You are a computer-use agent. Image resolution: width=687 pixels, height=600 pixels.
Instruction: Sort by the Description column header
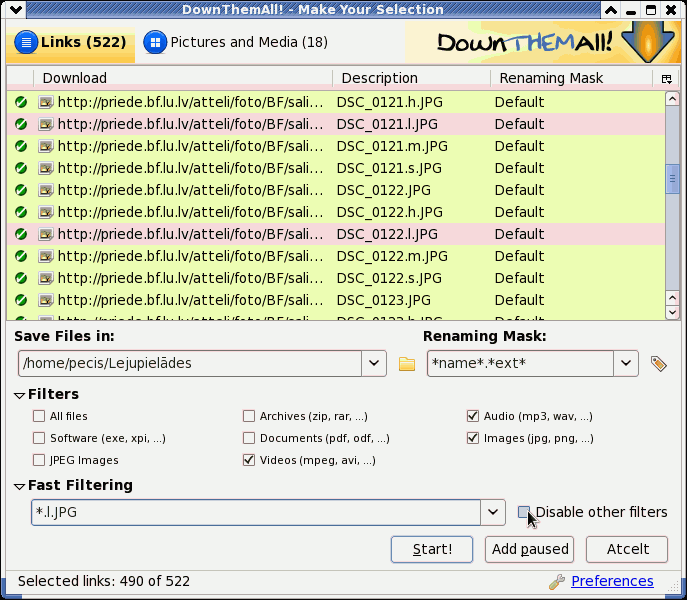[x=411, y=78]
